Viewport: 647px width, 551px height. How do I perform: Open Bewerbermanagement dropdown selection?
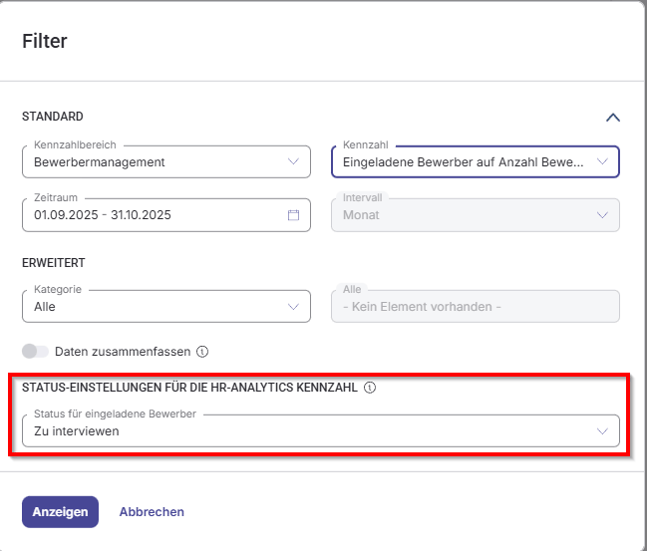point(150,161)
